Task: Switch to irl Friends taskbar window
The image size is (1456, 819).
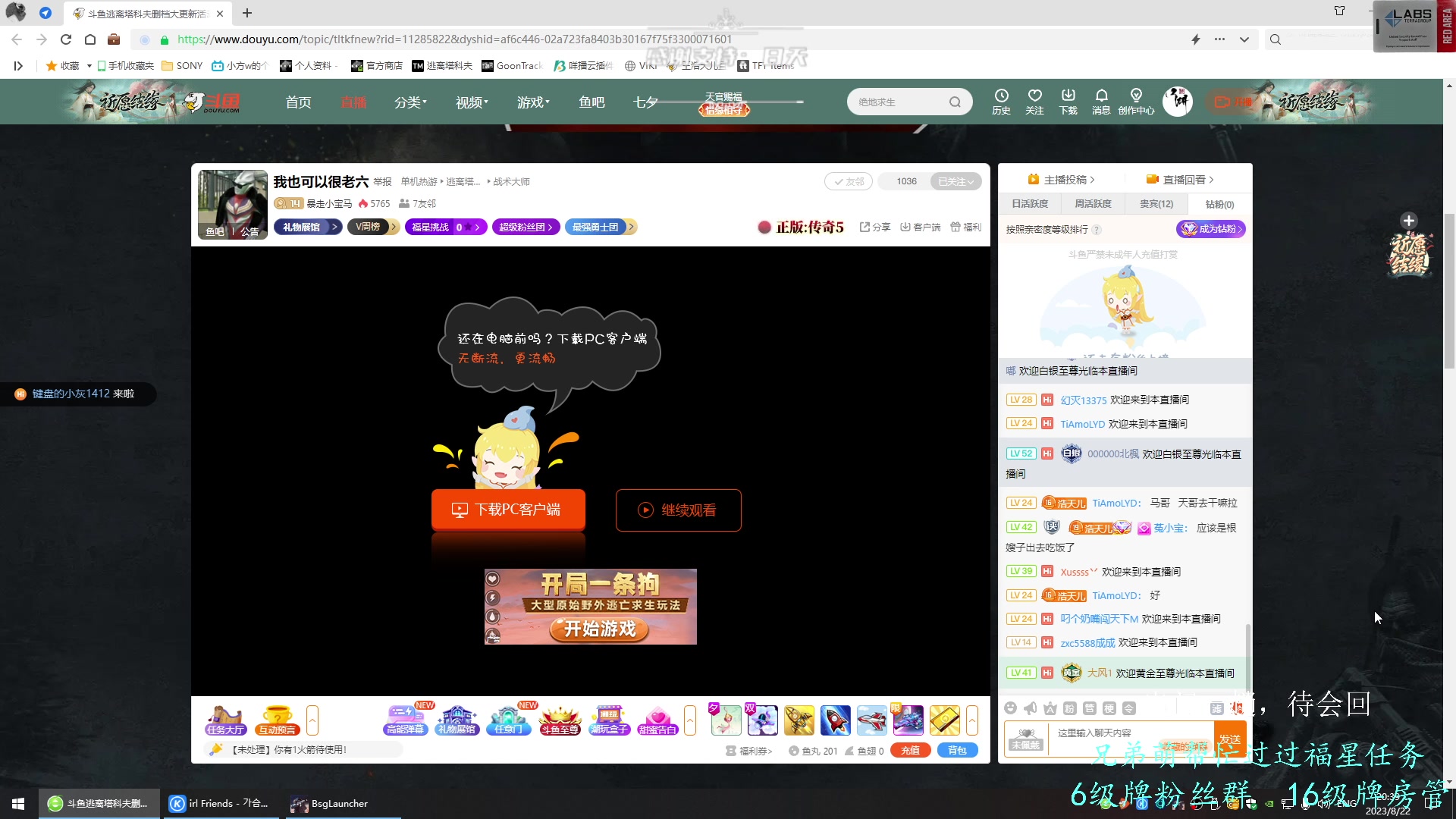Action: [219, 803]
